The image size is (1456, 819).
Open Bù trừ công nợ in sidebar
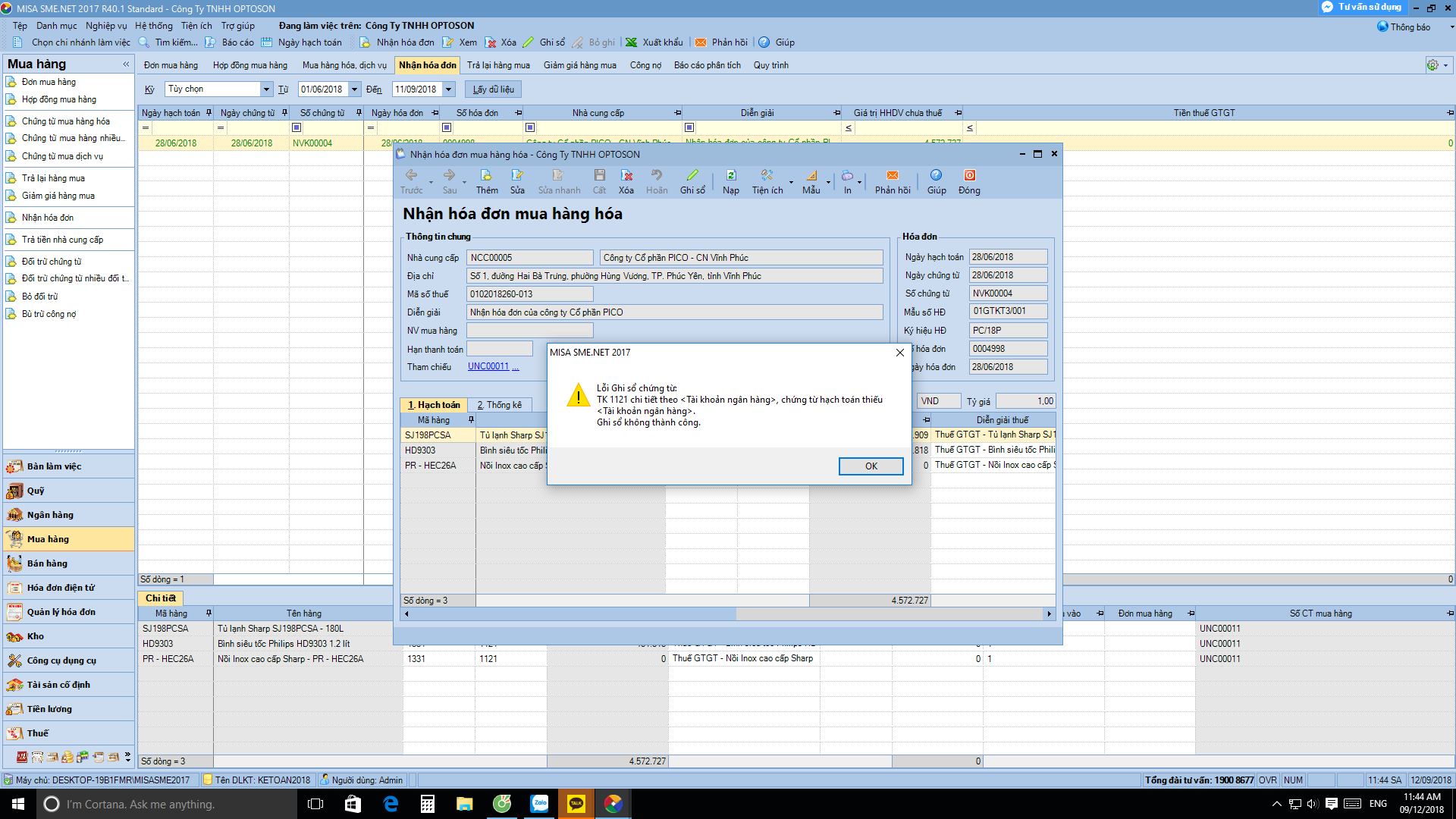[x=49, y=314]
